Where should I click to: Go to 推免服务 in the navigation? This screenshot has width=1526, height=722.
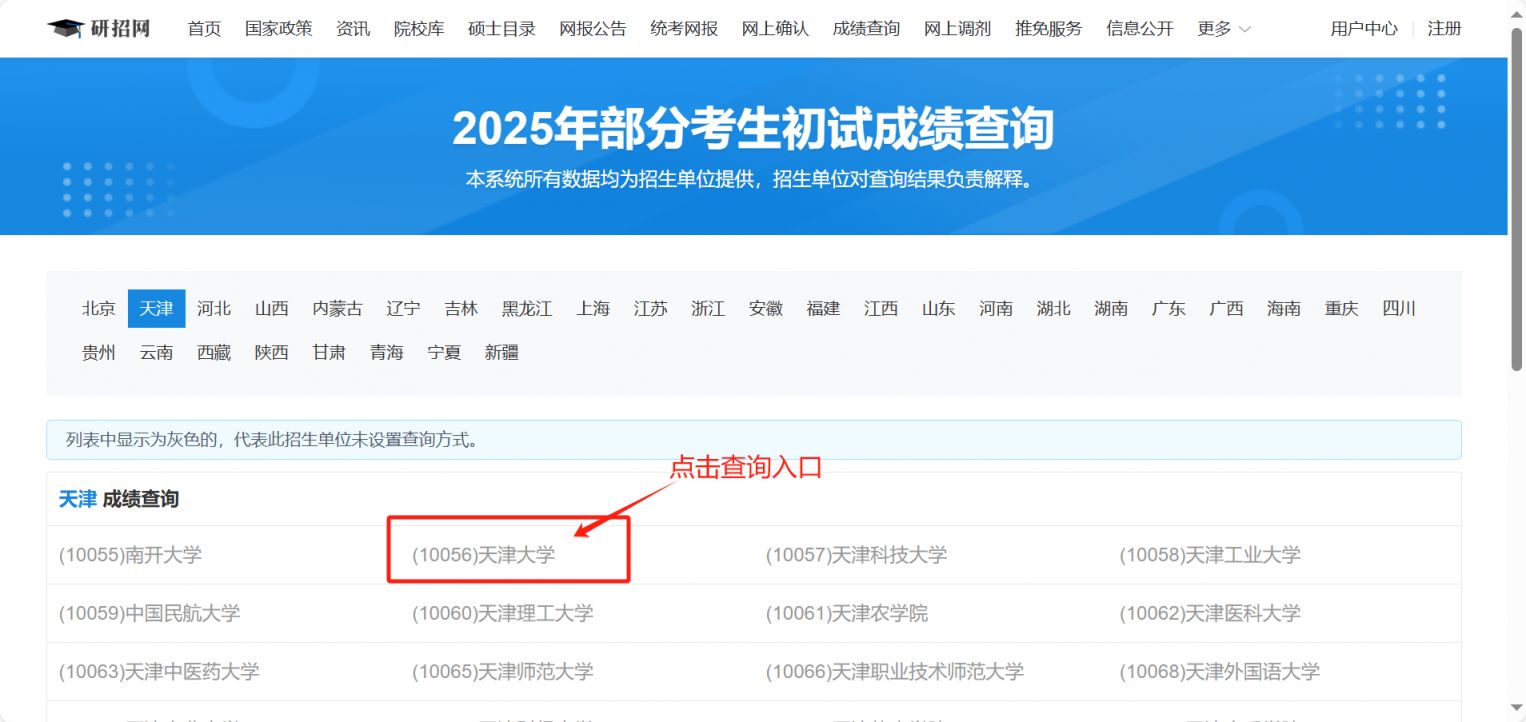(x=1049, y=29)
